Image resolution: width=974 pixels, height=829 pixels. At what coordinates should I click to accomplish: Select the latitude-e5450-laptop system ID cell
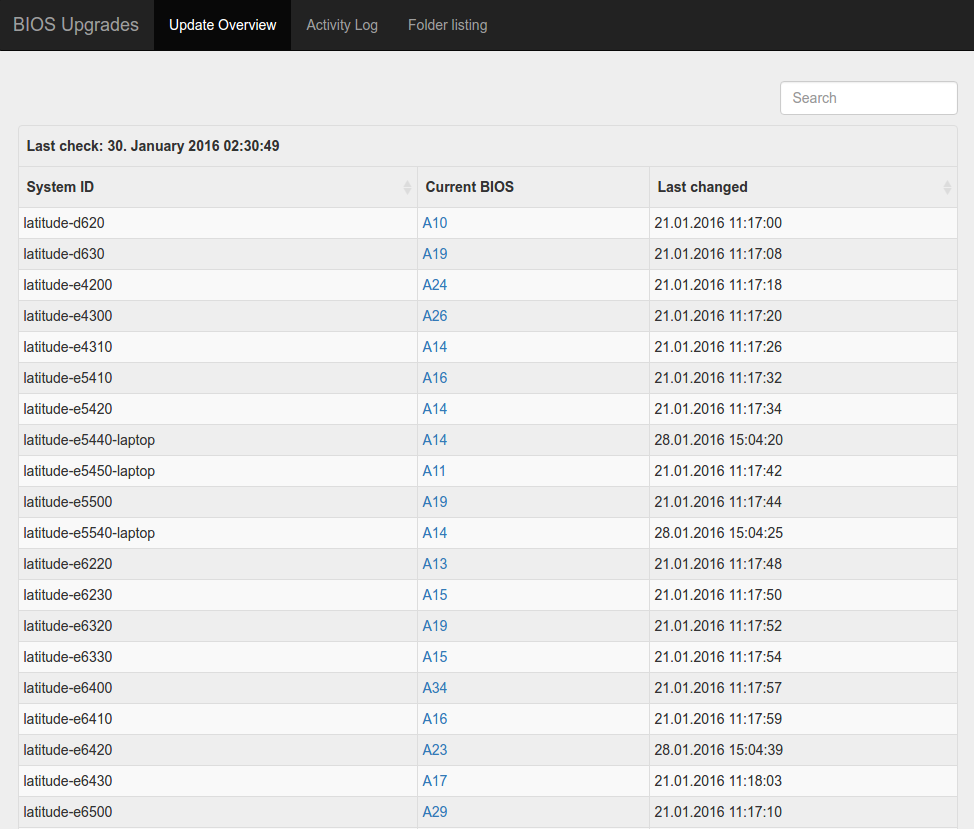point(218,471)
